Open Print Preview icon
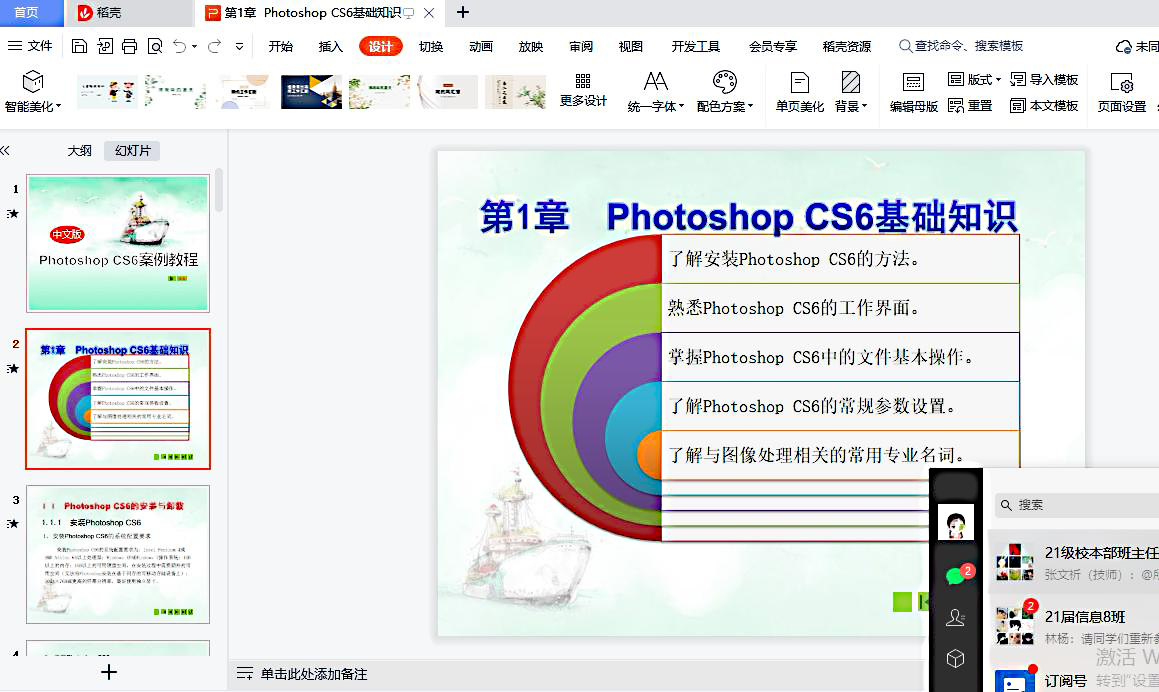Image resolution: width=1159 pixels, height=692 pixels. [x=155, y=47]
